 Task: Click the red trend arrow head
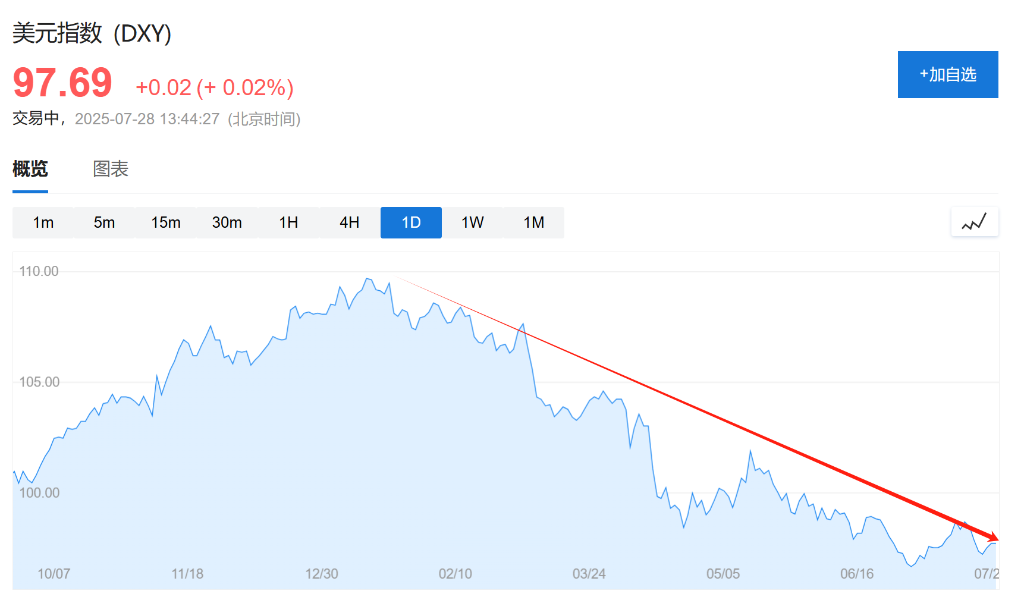(992, 536)
